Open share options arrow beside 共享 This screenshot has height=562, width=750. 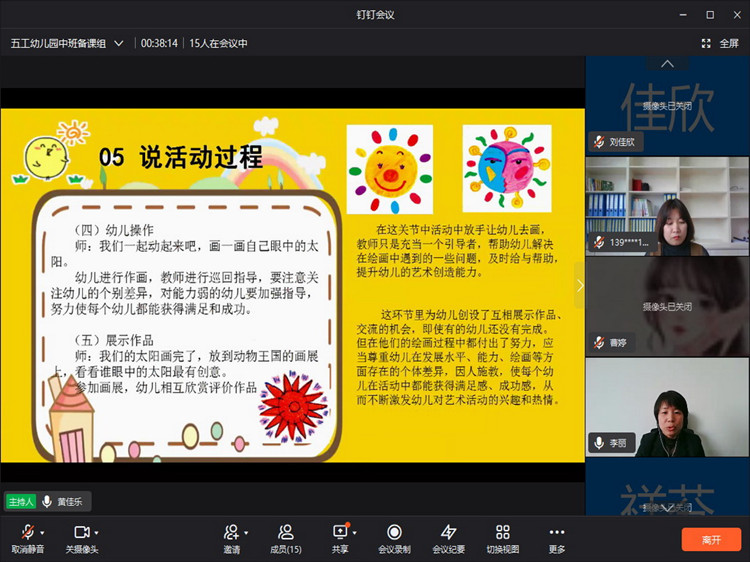tap(354, 532)
